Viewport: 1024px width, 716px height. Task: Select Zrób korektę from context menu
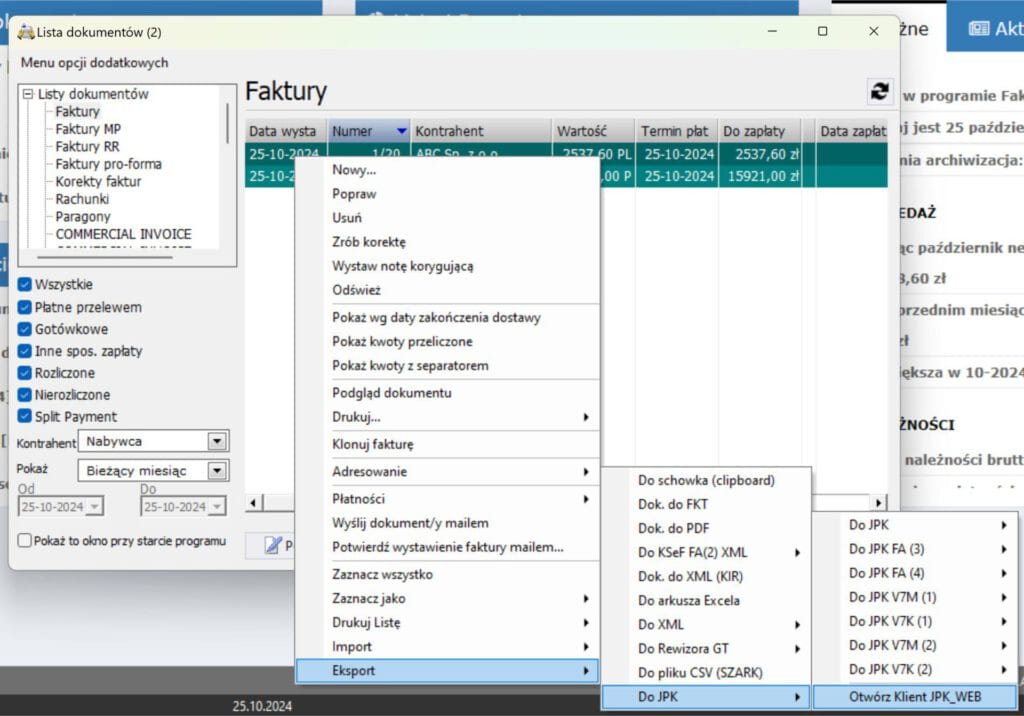coord(369,242)
